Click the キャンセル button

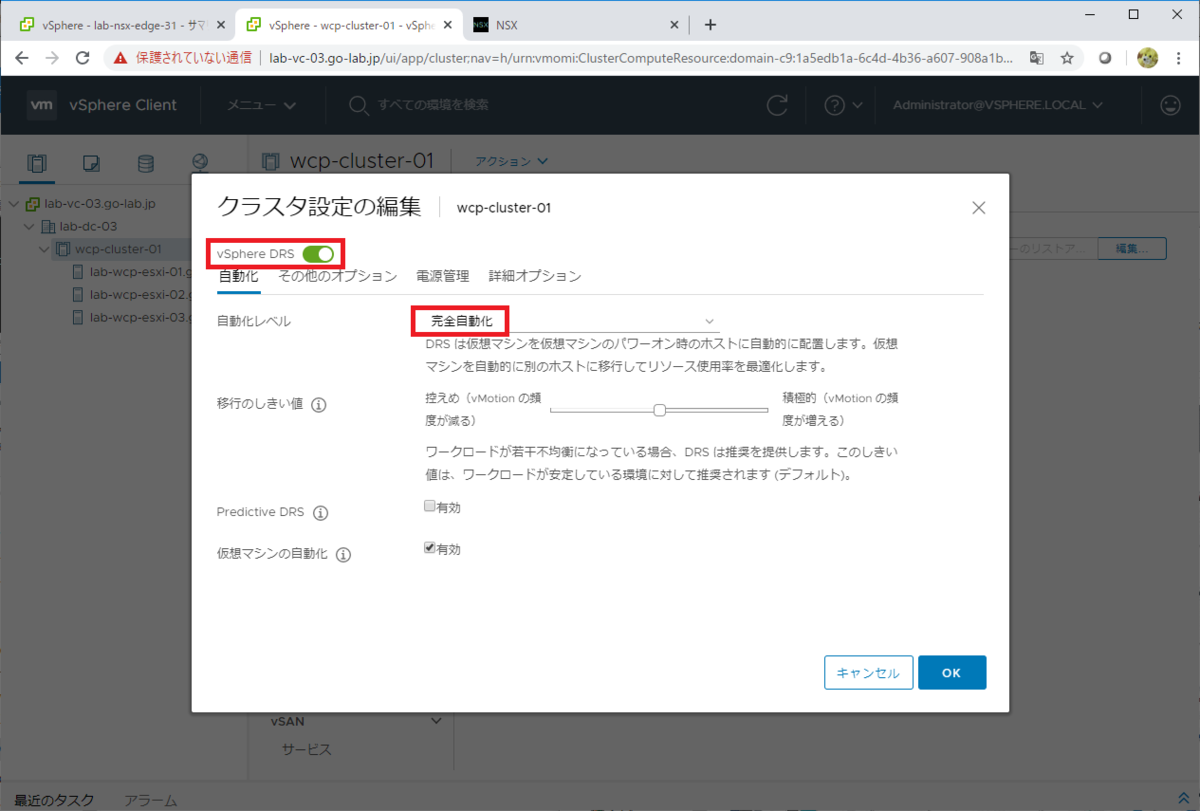click(x=869, y=673)
